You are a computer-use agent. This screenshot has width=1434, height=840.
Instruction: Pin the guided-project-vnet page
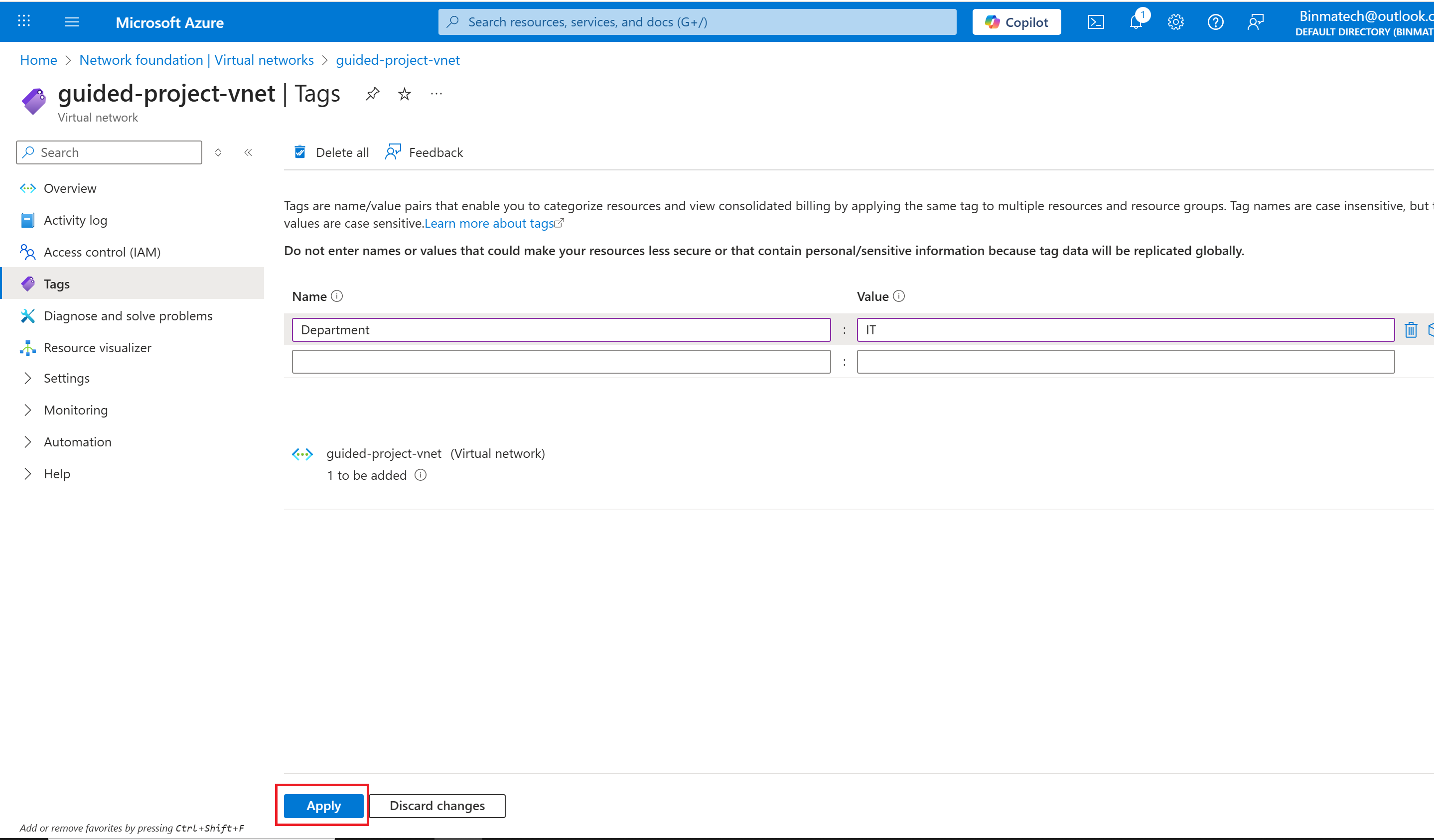coord(372,94)
